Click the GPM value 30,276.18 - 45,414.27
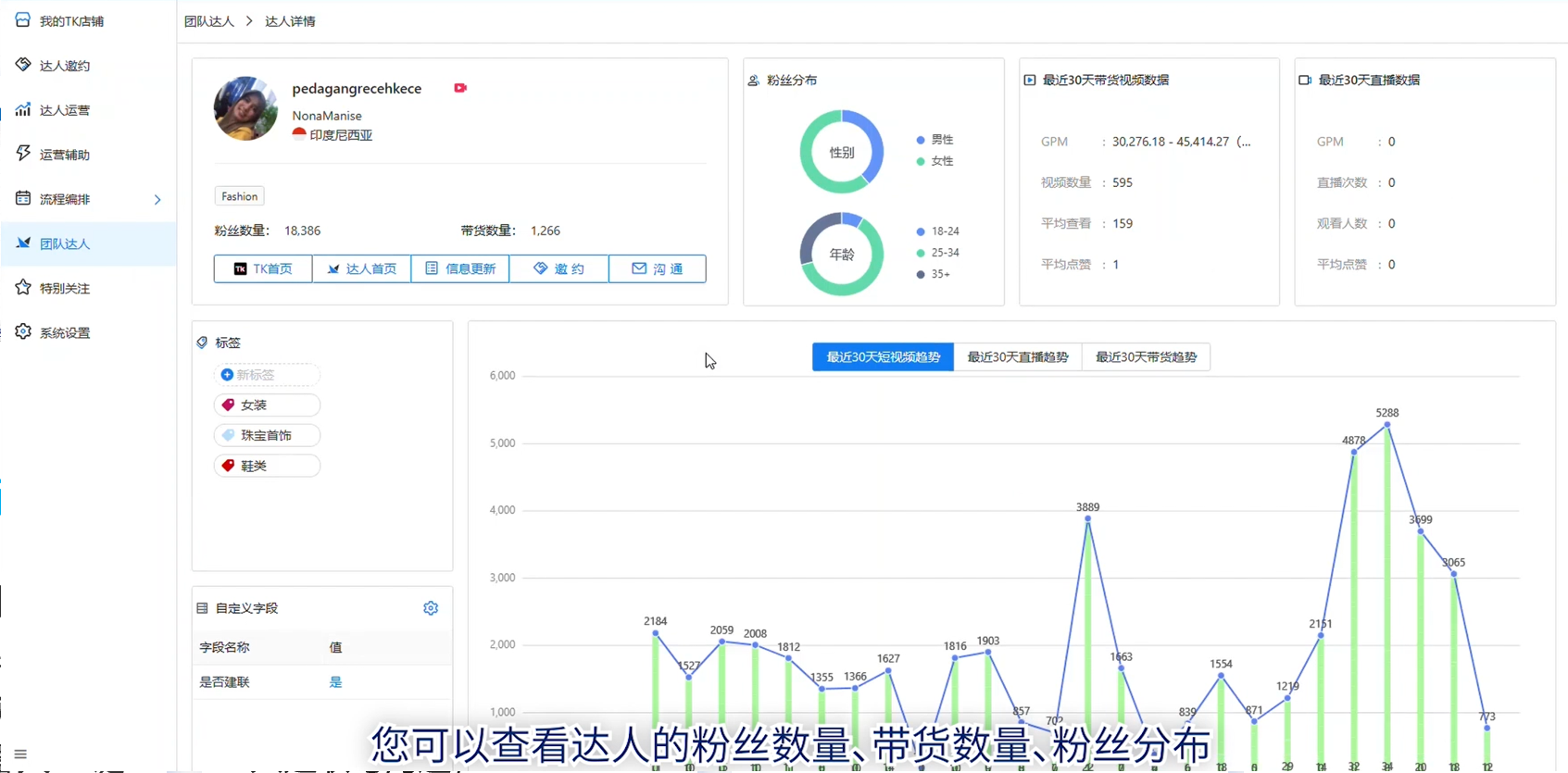The width and height of the screenshot is (1568, 773). [x=1181, y=142]
